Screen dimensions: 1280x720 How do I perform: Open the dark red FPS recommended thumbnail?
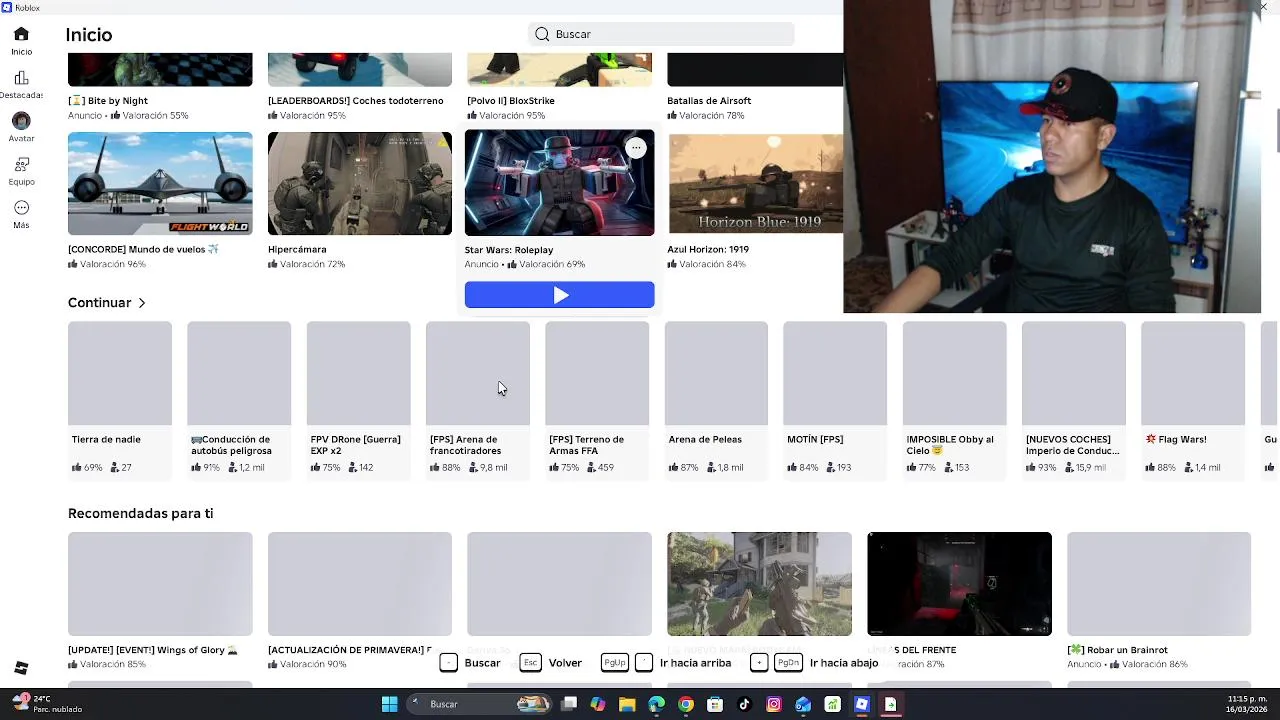pyautogui.click(x=960, y=584)
